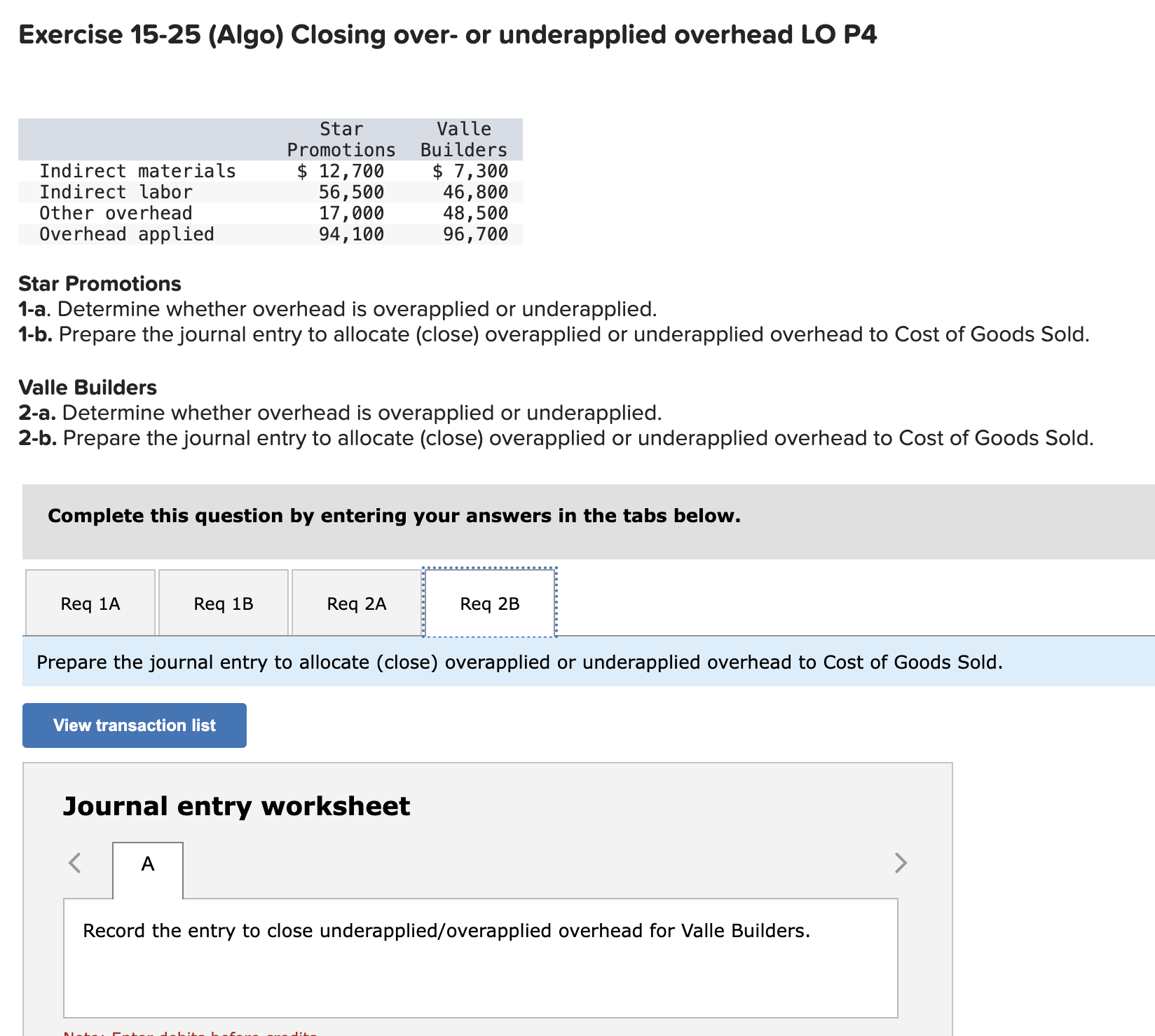This screenshot has height=1036, width=1155.
Task: Click the $ 7,300 Valle indirect materials value
Action: [470, 171]
